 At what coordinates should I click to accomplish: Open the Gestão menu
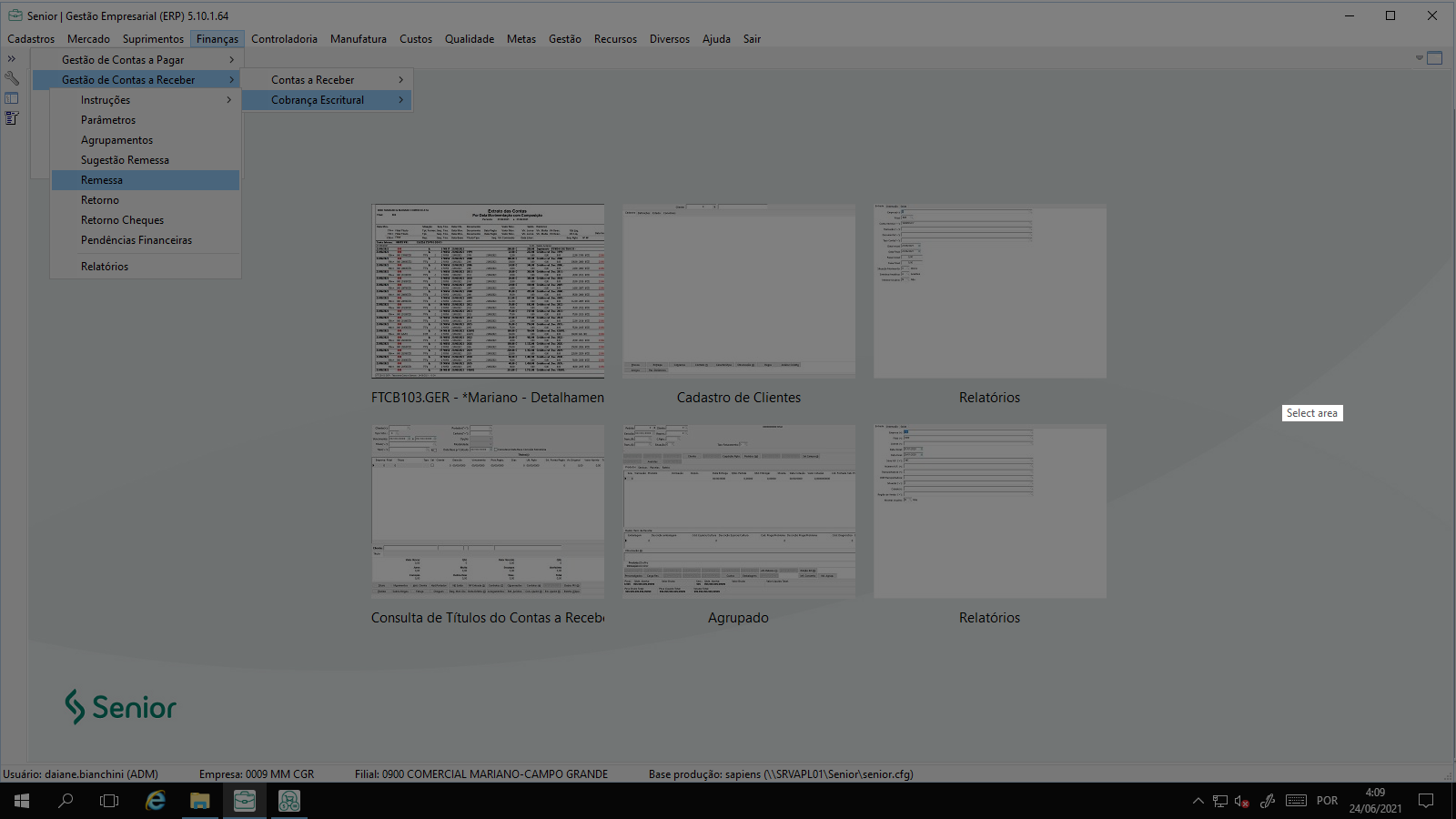[565, 39]
